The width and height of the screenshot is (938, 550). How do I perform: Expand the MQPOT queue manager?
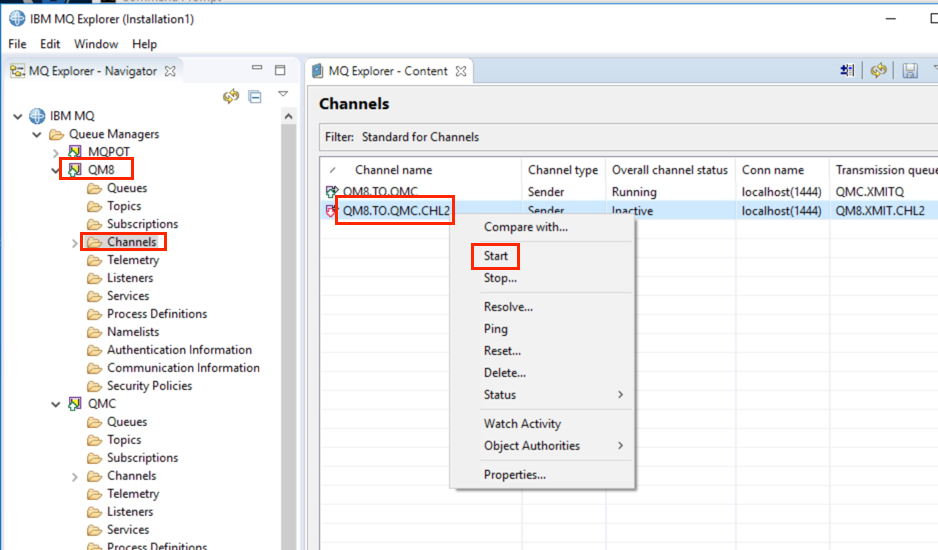pyautogui.click(x=56, y=153)
